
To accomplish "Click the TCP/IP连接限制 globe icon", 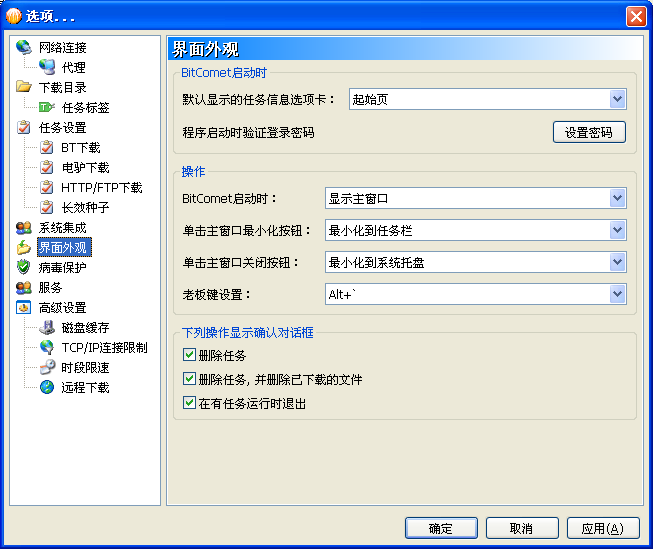I will point(47,347).
